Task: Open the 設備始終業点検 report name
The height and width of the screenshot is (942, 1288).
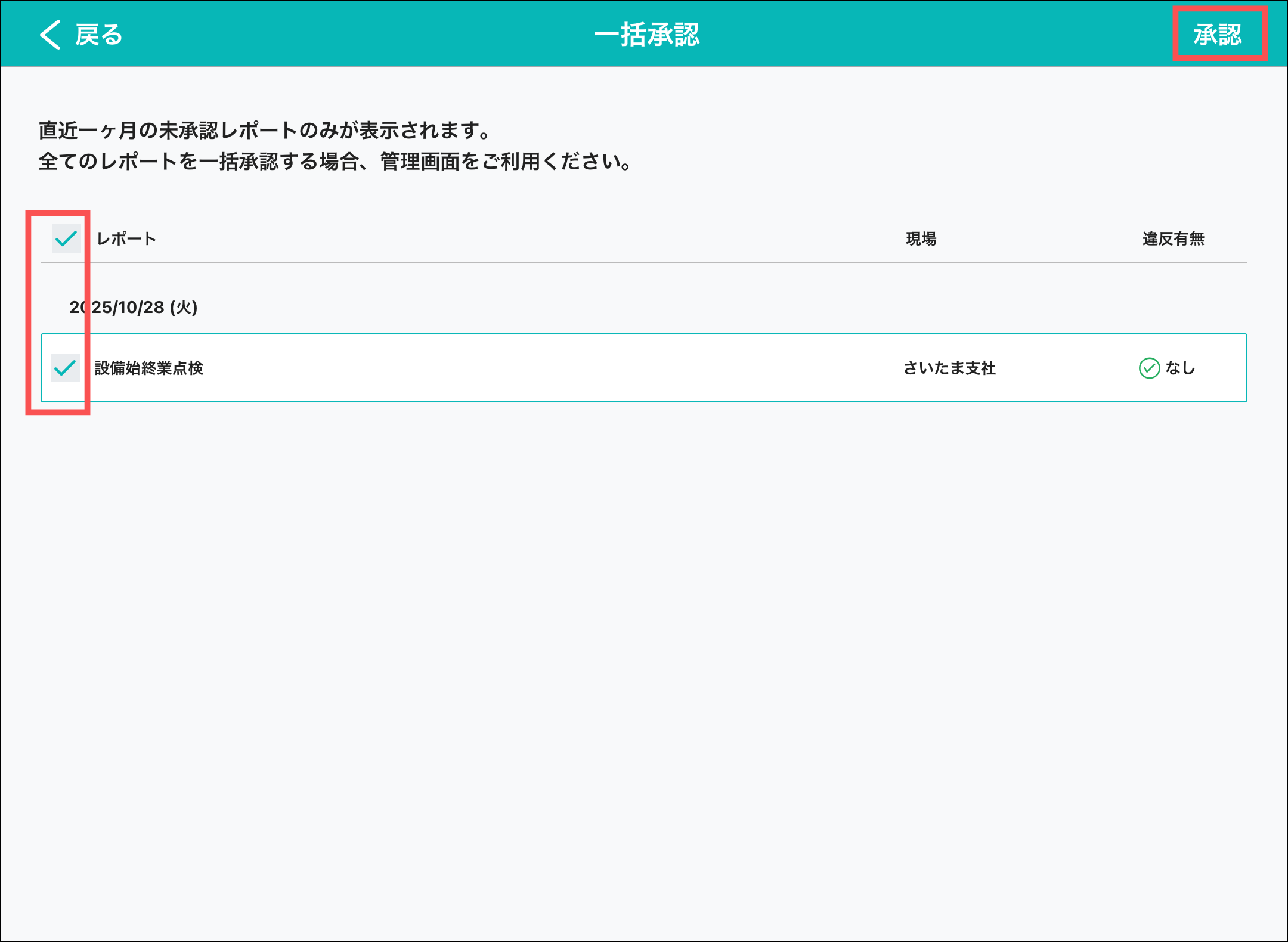Action: click(x=149, y=368)
